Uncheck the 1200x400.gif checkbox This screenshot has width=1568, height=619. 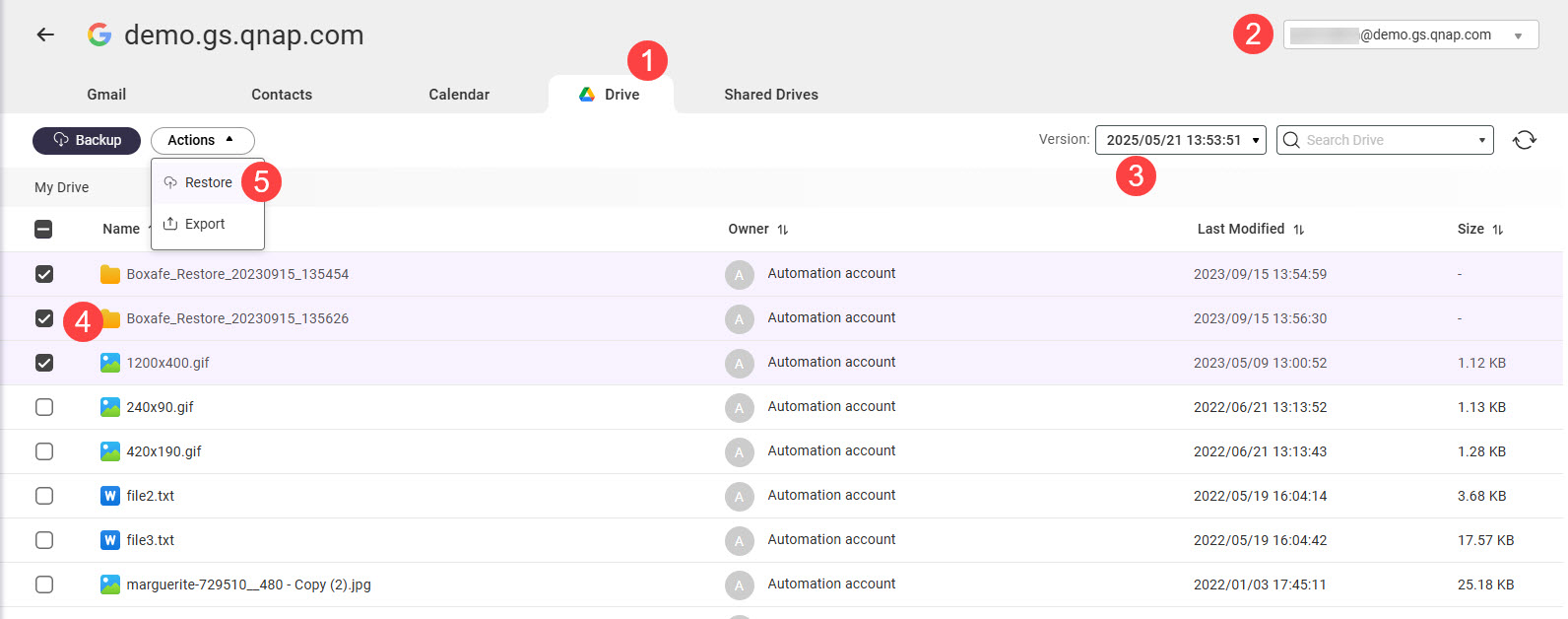(44, 363)
